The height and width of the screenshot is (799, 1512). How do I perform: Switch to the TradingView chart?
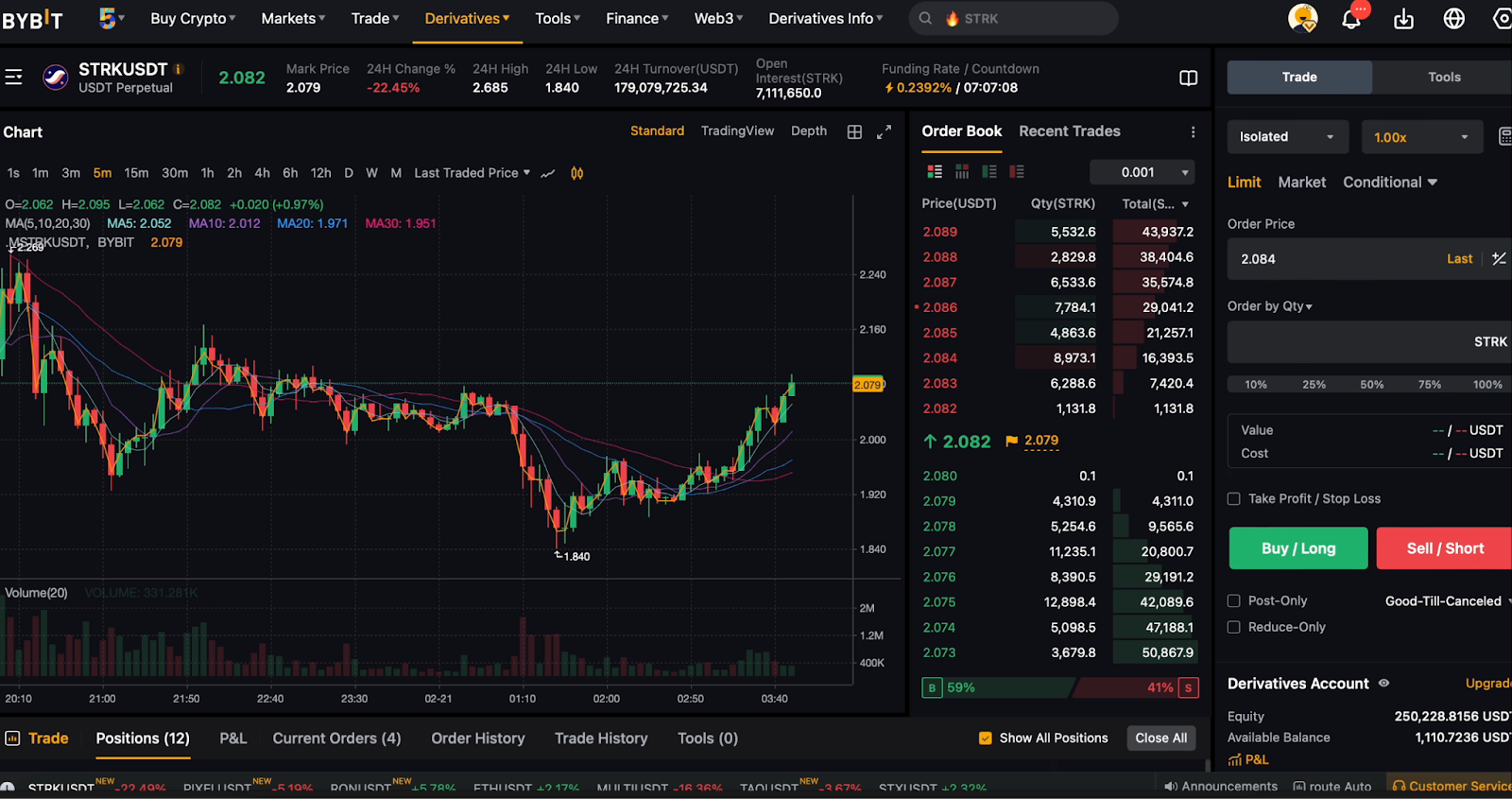[x=737, y=131]
